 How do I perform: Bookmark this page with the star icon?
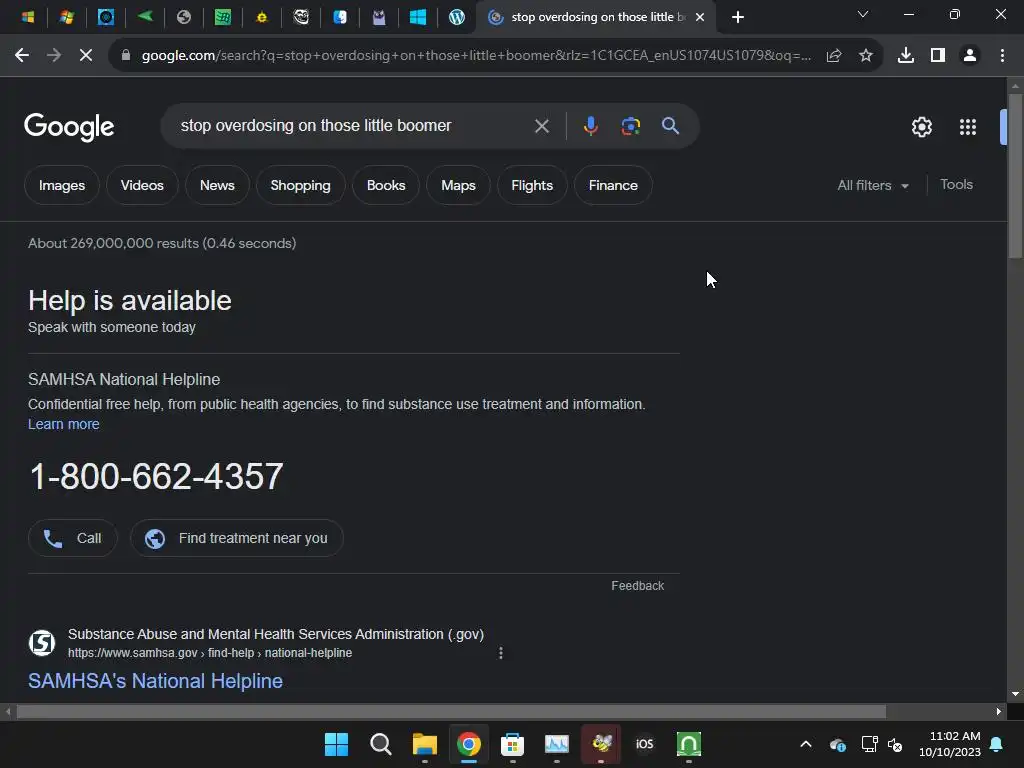pos(866,56)
